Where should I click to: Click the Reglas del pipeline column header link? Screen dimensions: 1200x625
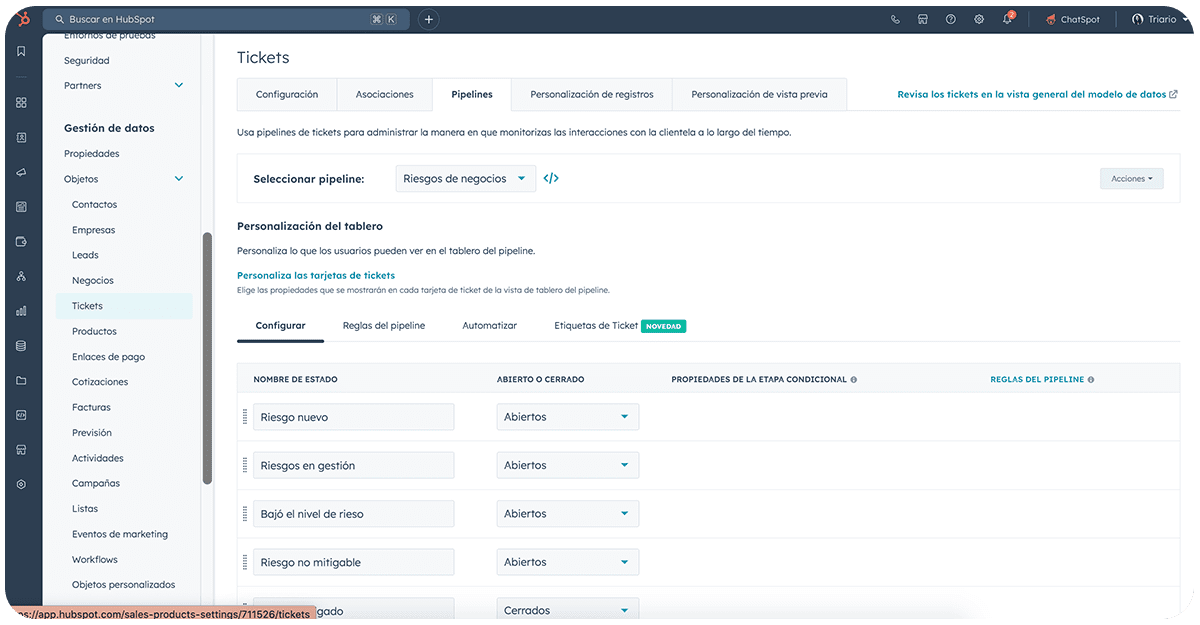click(x=1037, y=380)
